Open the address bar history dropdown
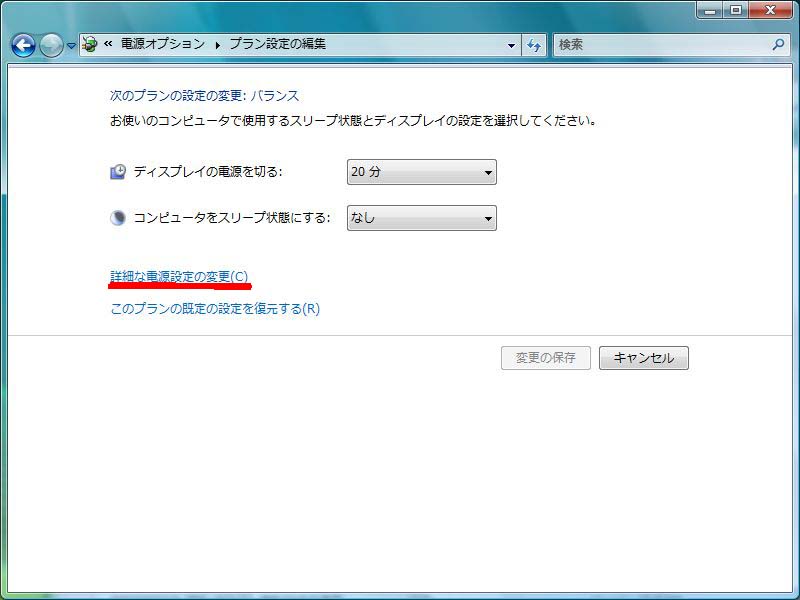The width and height of the screenshot is (800, 600). tap(511, 45)
